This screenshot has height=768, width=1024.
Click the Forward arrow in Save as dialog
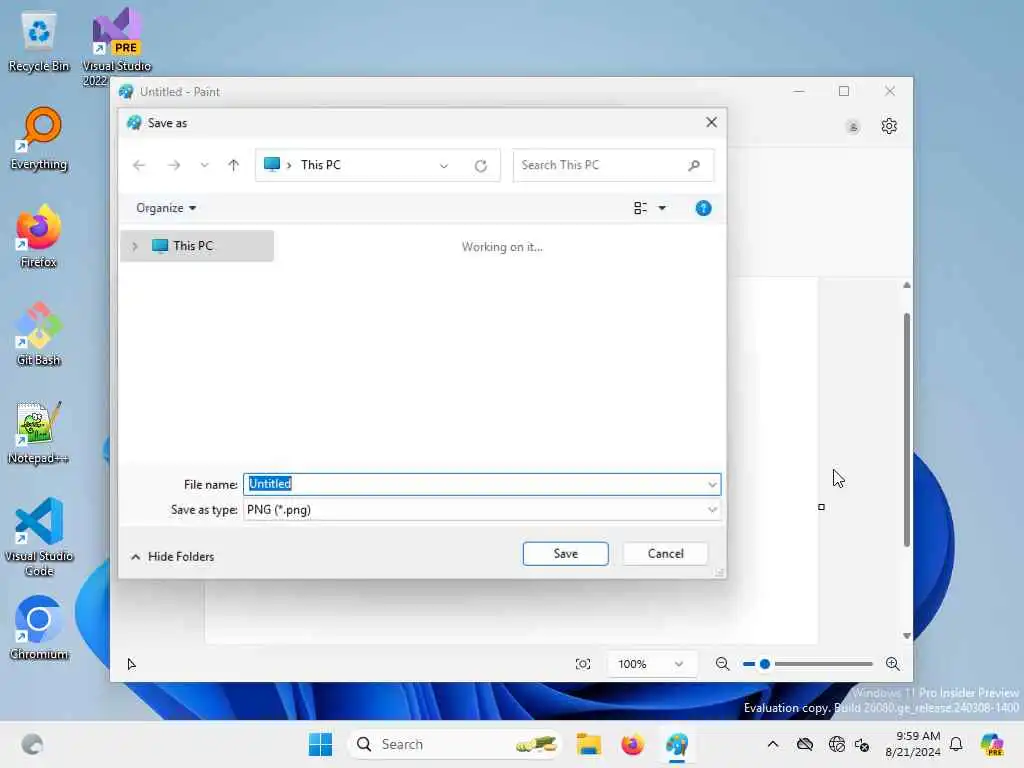point(174,165)
